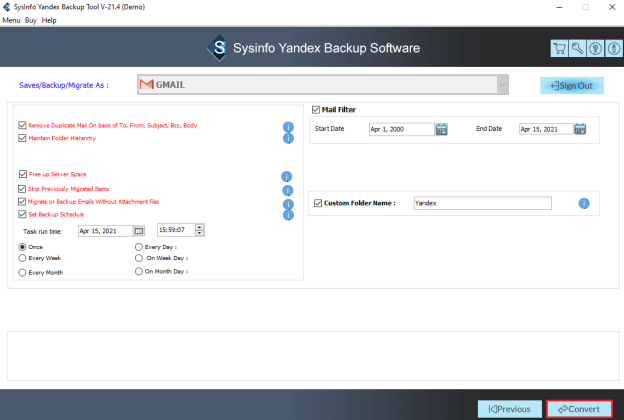Click the Sign Out button

click(x=572, y=86)
